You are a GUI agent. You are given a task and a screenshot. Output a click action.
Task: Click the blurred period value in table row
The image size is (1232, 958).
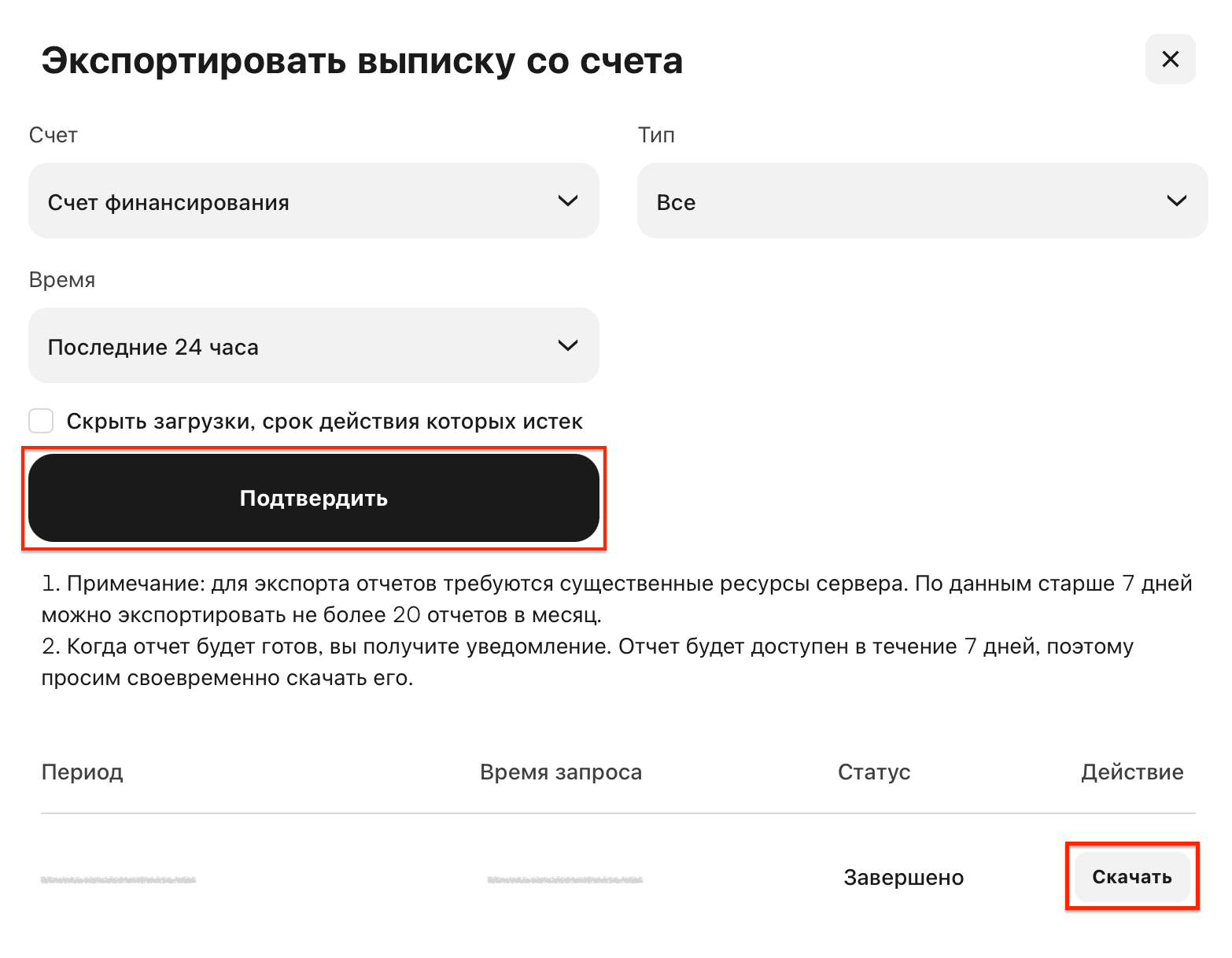tap(119, 879)
